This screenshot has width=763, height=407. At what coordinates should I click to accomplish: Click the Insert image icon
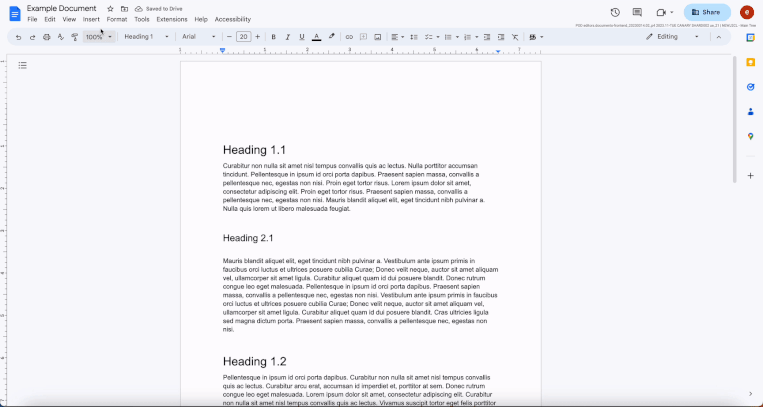pyautogui.click(x=377, y=37)
